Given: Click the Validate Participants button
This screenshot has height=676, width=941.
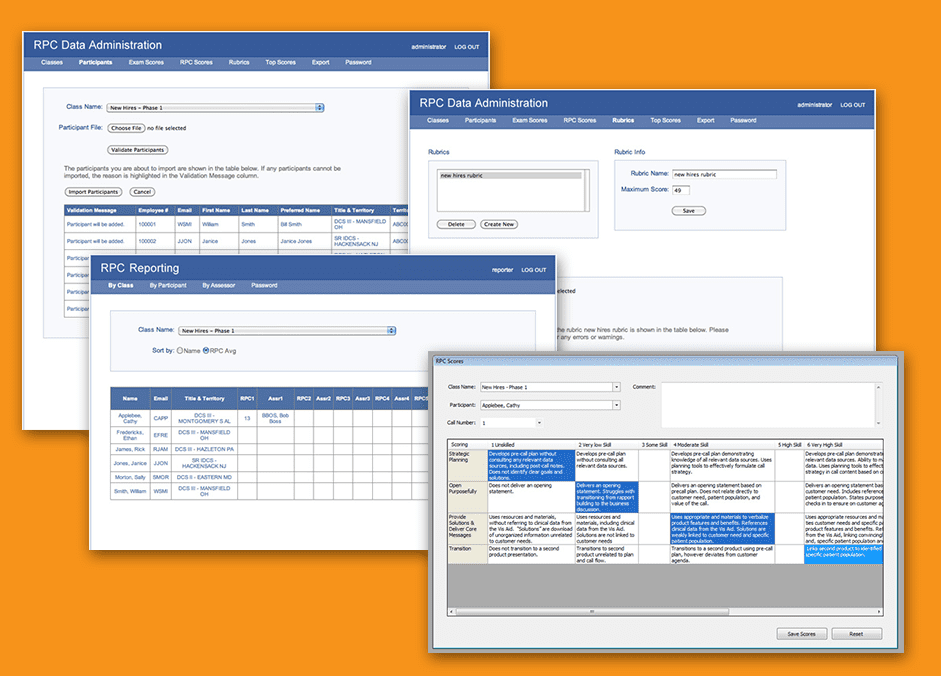Looking at the screenshot, I should tap(137, 149).
